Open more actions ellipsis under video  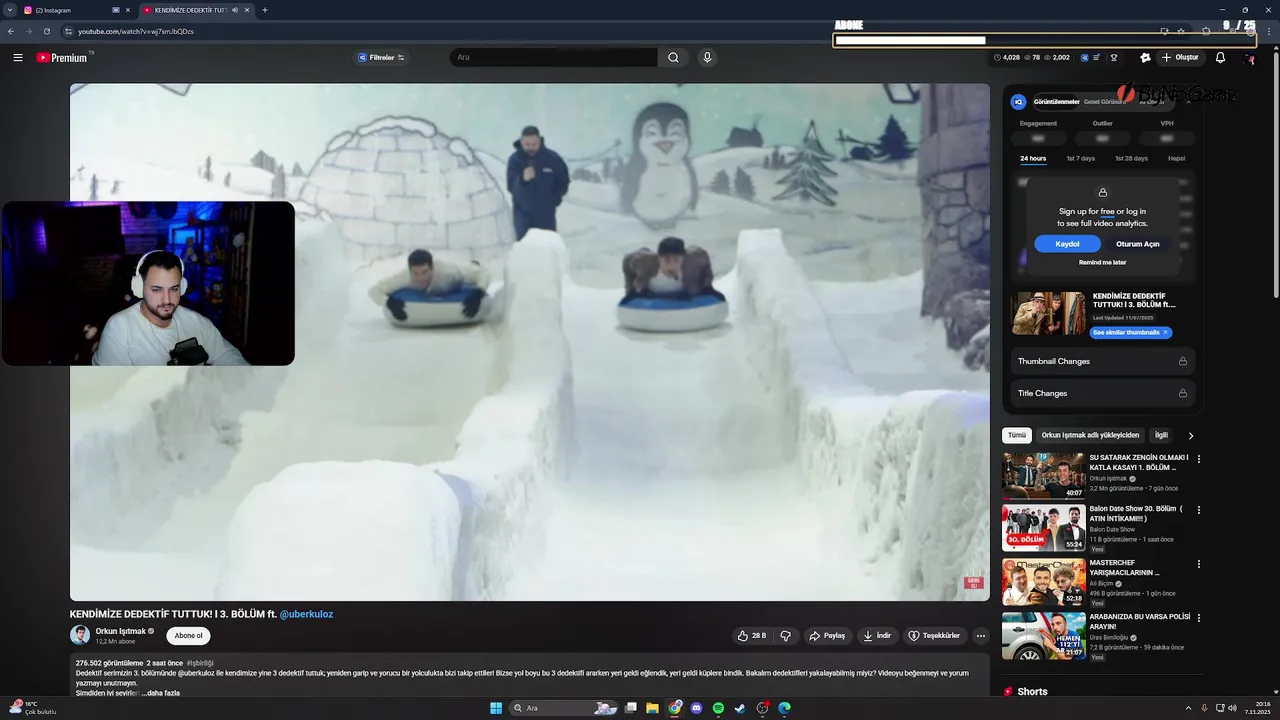pyautogui.click(x=981, y=636)
